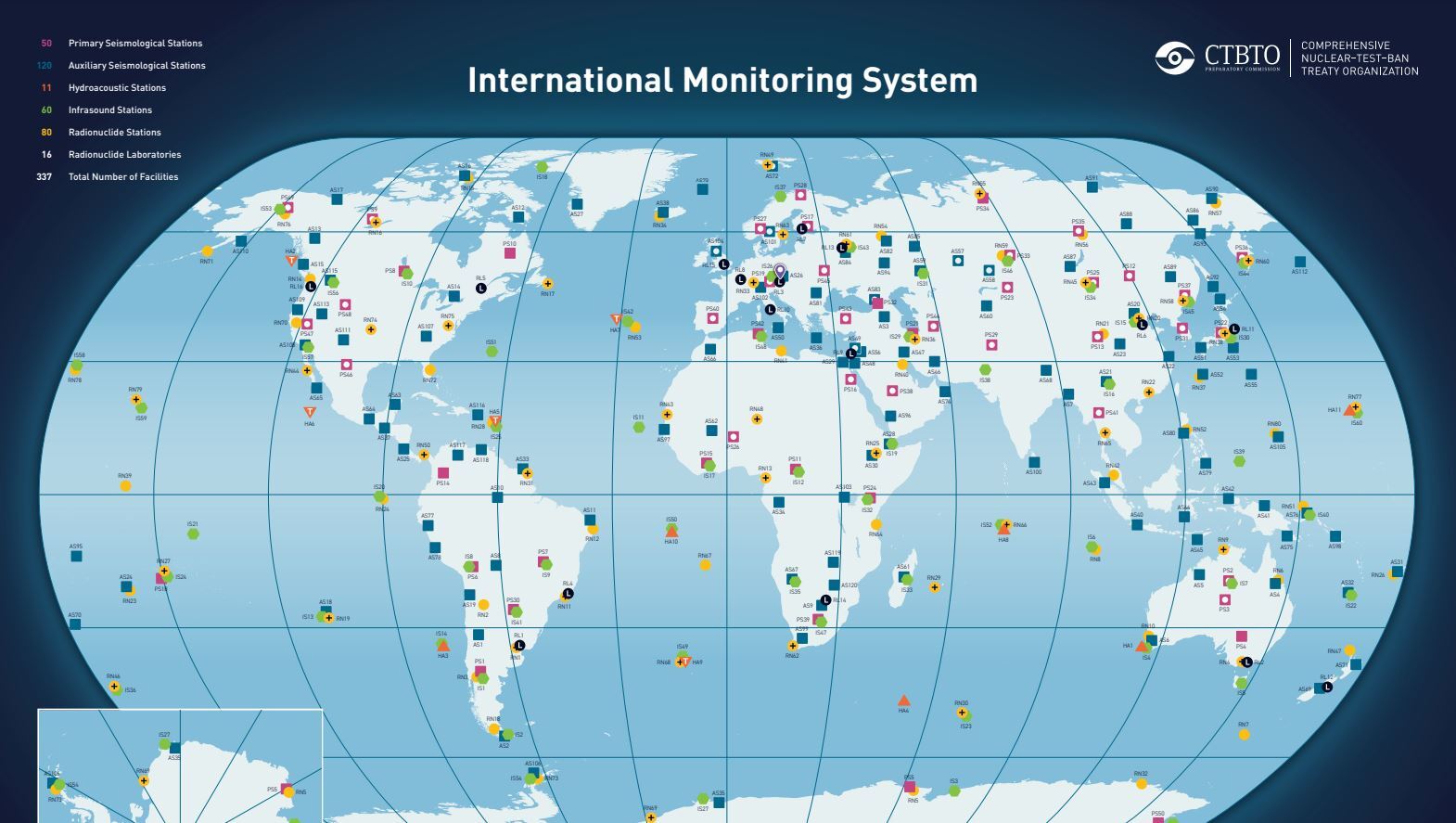Select the AS100 auxiliary seismic station marker
Image resolution: width=1456 pixels, height=823 pixels.
(x=1034, y=462)
